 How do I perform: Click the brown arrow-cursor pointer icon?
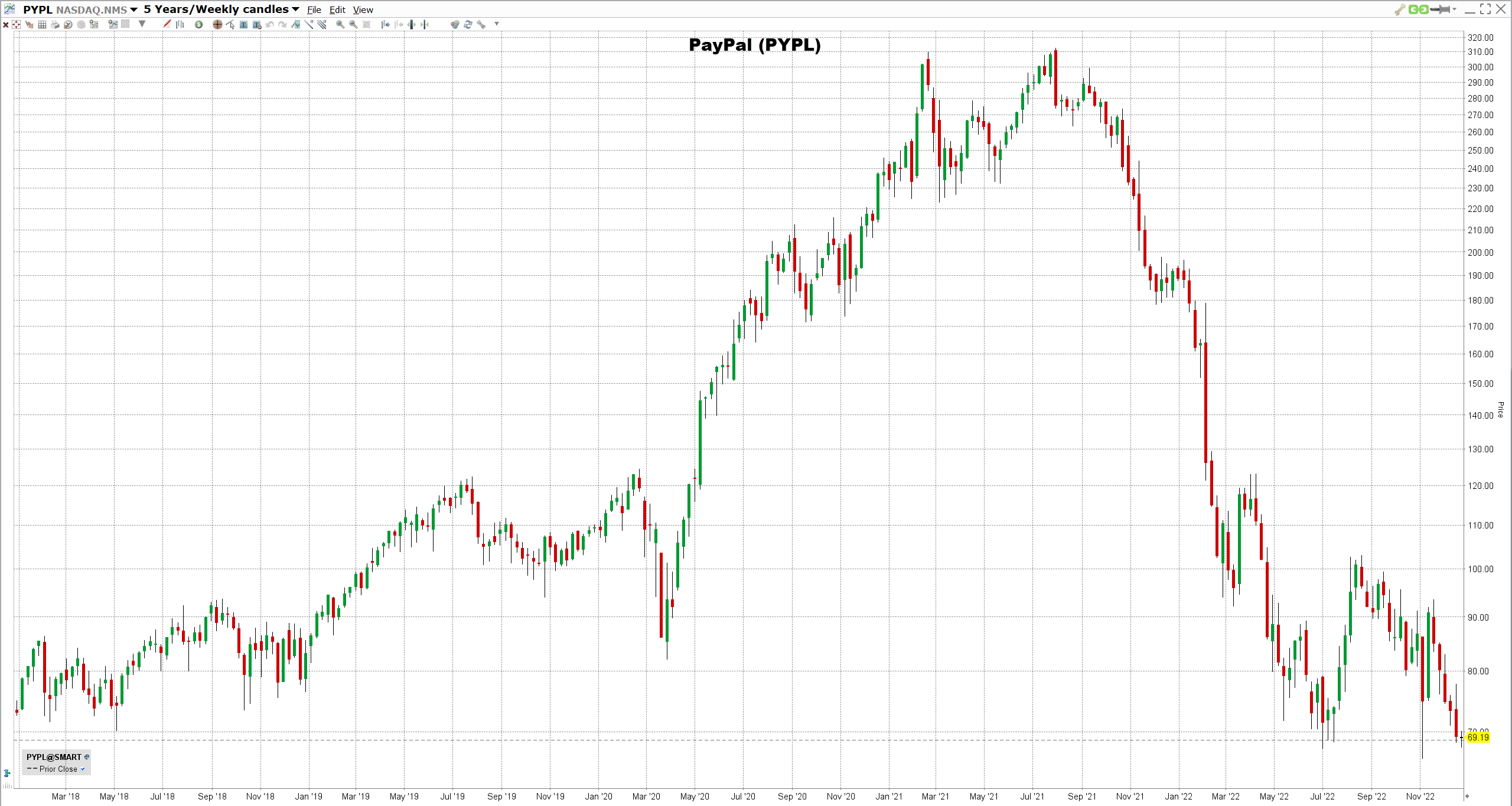tap(29, 24)
